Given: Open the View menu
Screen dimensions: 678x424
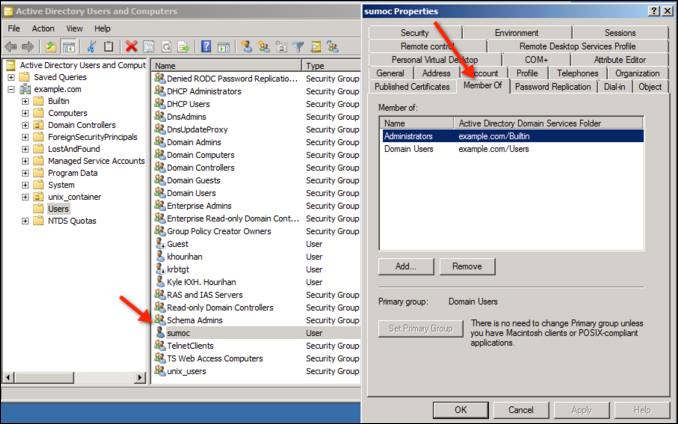Looking at the screenshot, I should point(74,28).
